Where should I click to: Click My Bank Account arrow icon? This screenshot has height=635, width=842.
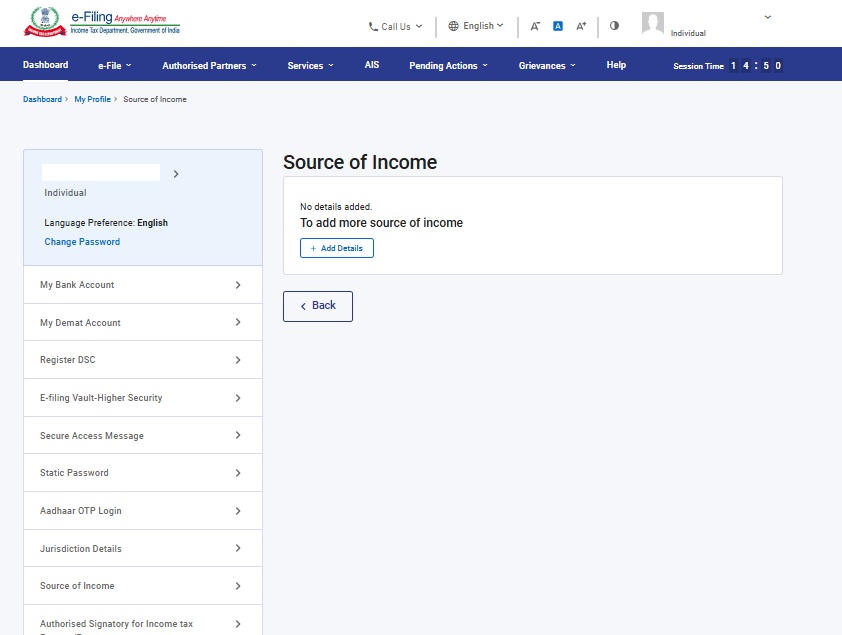[x=238, y=285]
